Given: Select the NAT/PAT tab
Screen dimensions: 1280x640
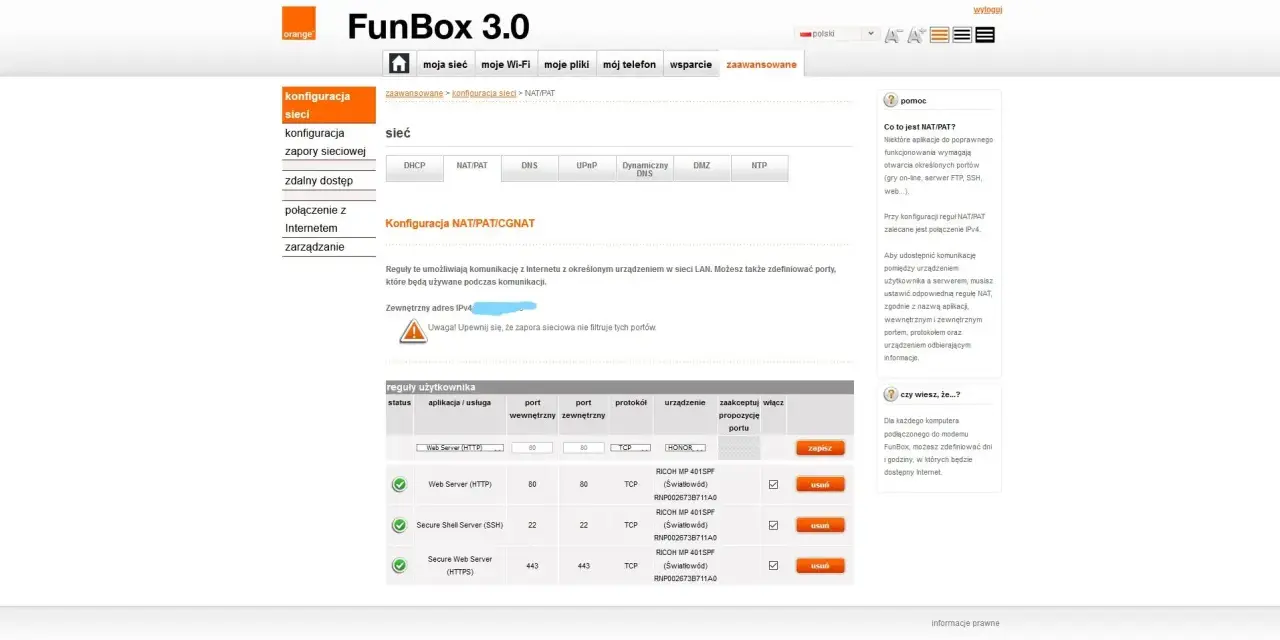Looking at the screenshot, I should [472, 166].
